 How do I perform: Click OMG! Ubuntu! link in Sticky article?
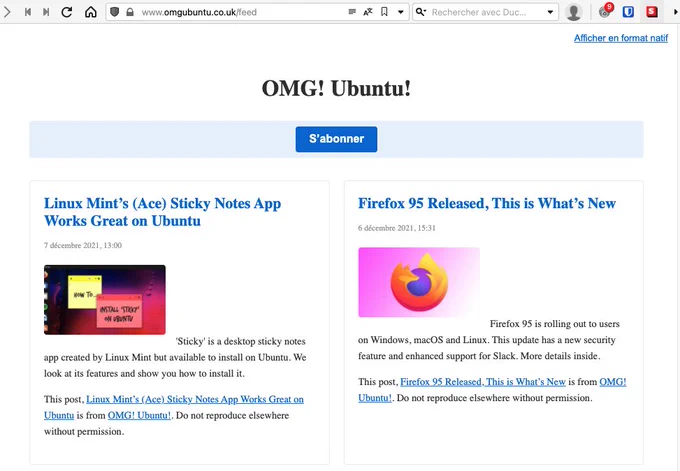point(139,415)
